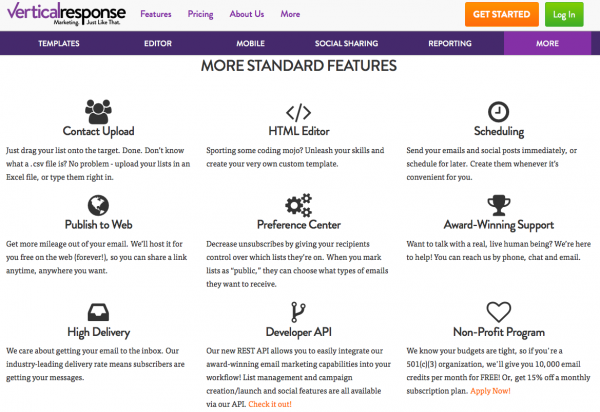
Task: Click the Contact Upload people icon
Action: pyautogui.click(x=98, y=110)
